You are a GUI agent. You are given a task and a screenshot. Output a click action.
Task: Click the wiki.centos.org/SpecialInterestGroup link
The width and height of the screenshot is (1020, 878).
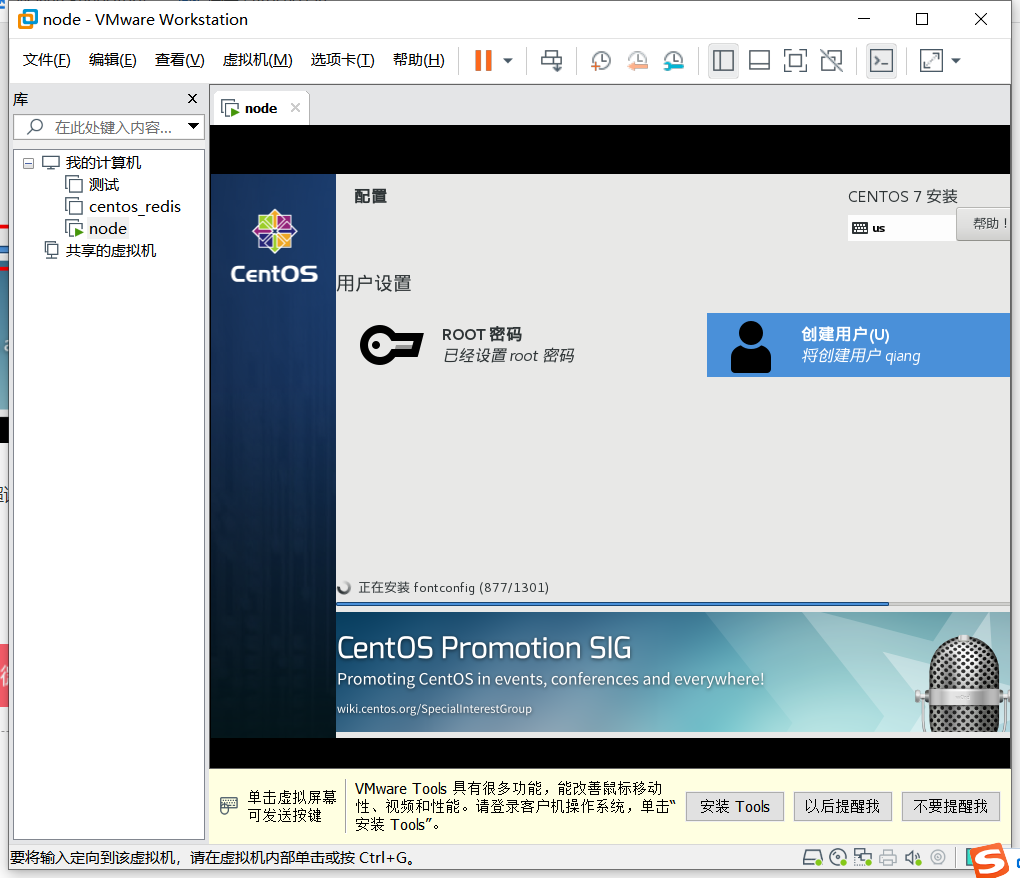tap(435, 709)
